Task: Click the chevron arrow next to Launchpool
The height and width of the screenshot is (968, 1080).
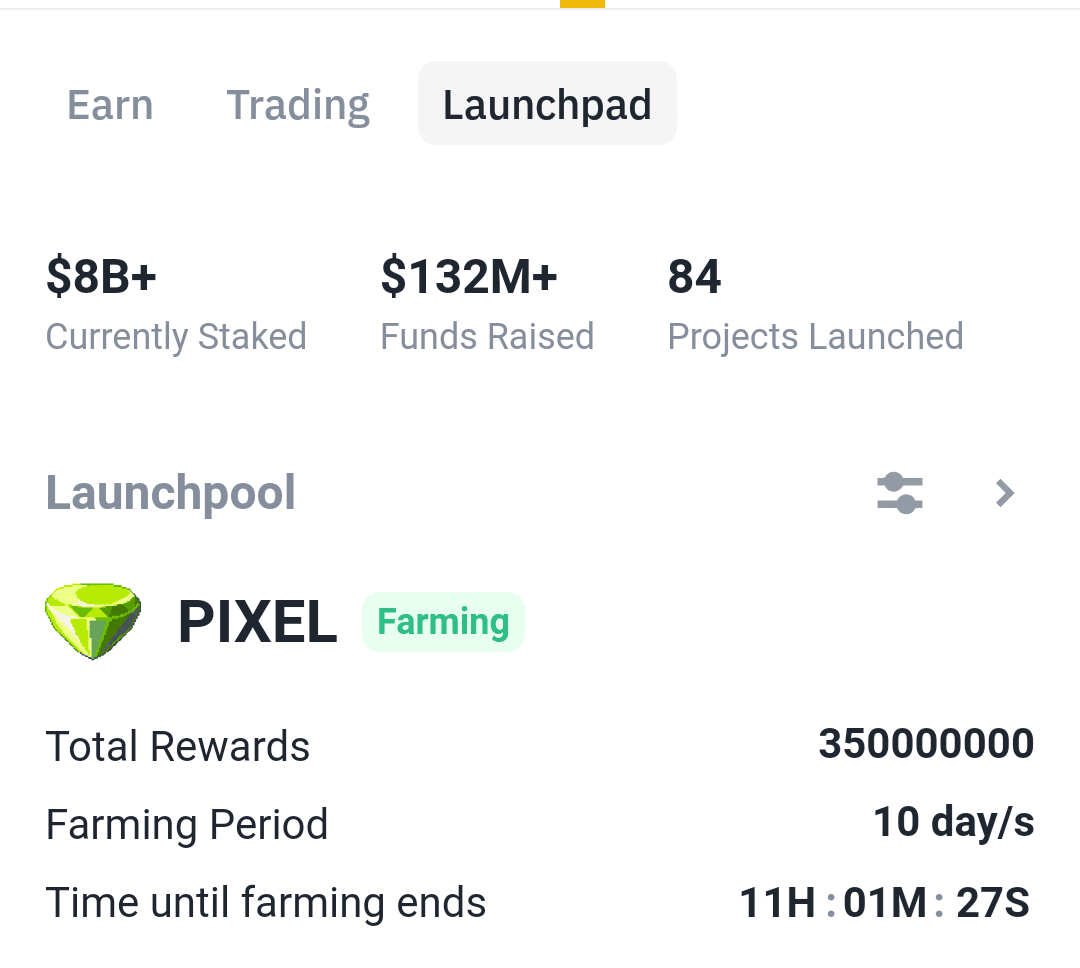Action: pos(1005,493)
